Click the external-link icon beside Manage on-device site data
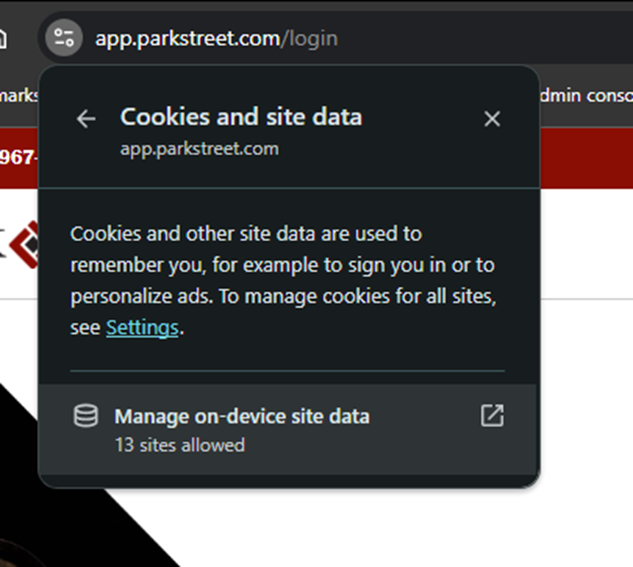Viewport: 633px width, 567px height. [492, 415]
